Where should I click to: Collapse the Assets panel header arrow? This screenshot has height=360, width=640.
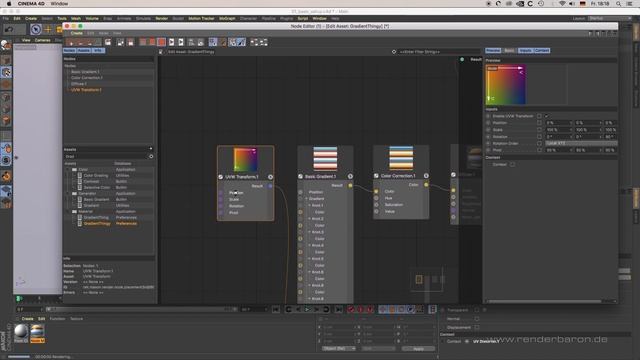[x=151, y=149]
